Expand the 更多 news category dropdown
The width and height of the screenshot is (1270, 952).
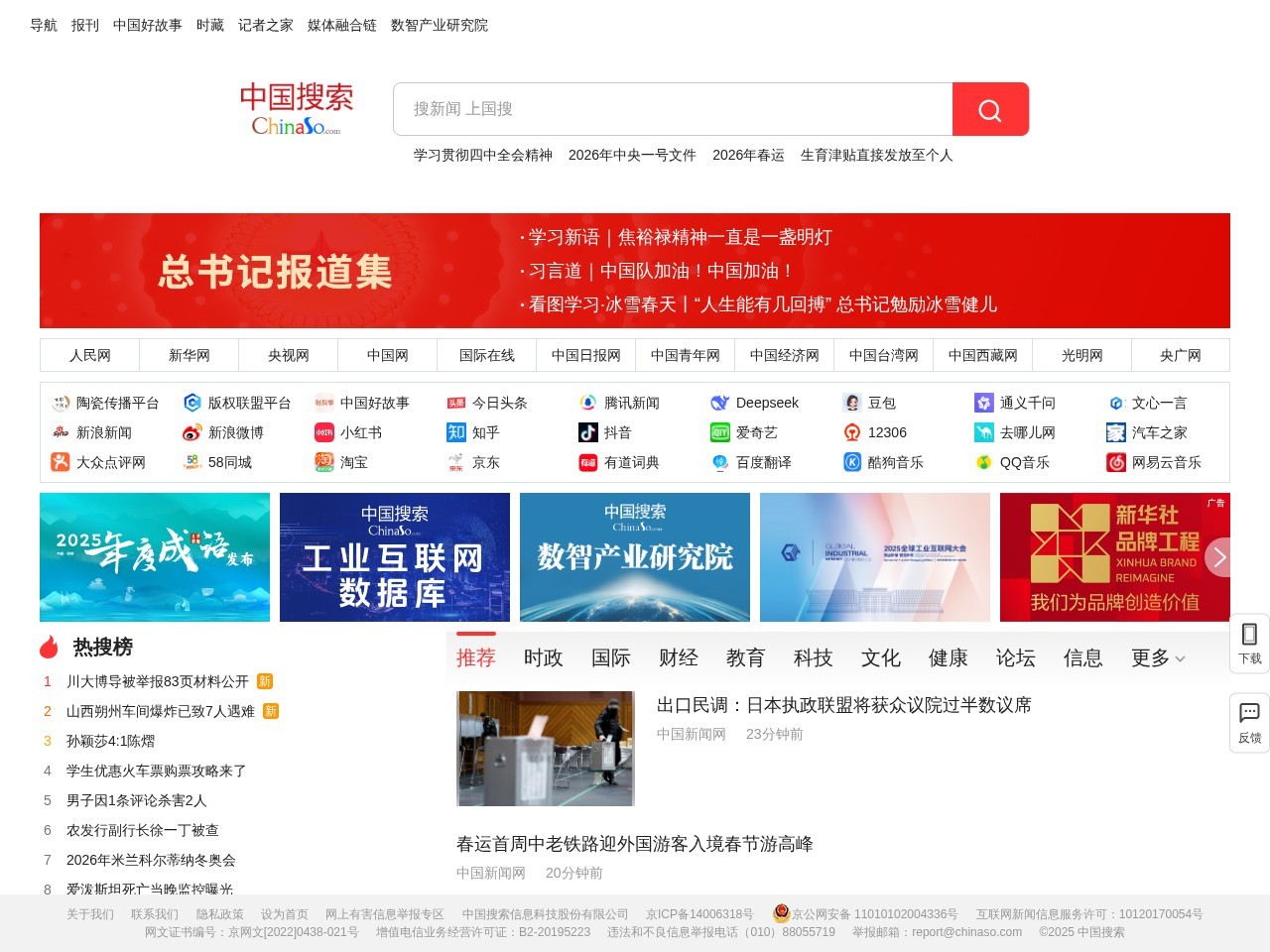tap(1156, 657)
